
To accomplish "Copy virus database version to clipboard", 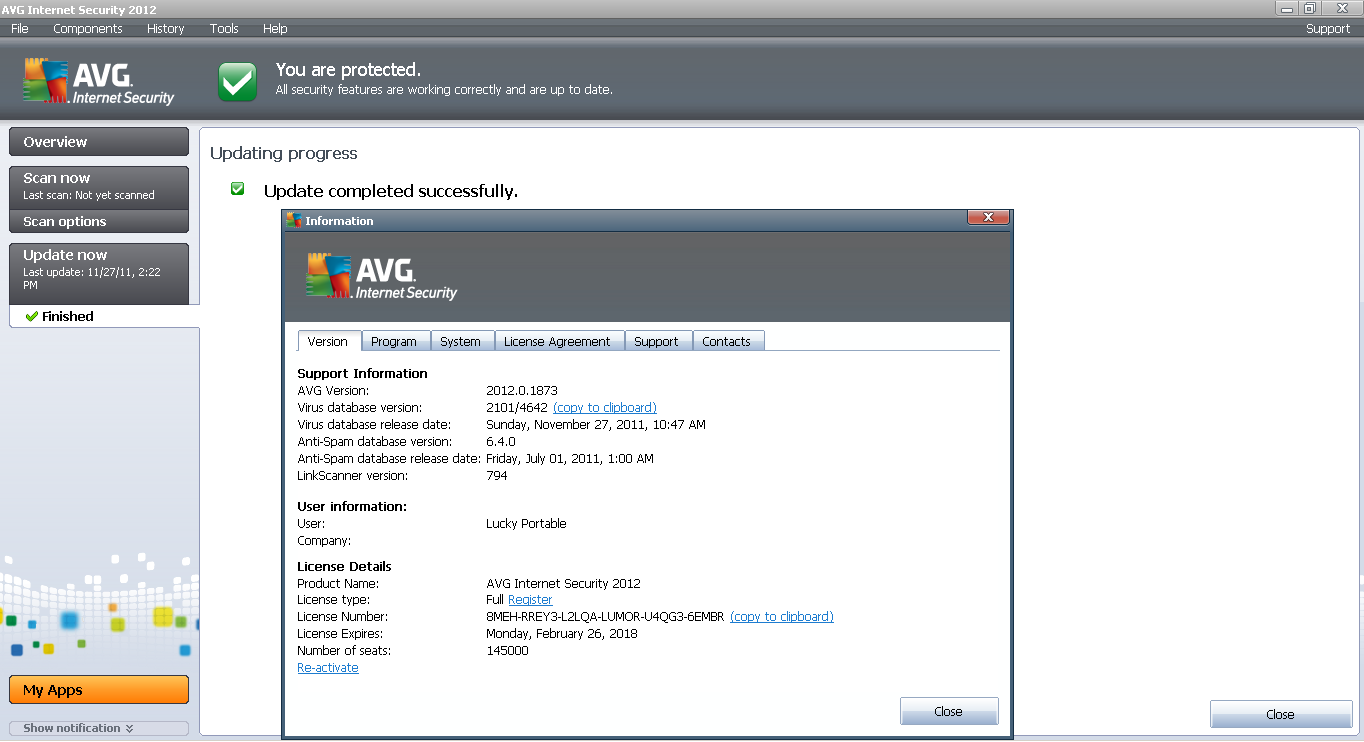I will [x=605, y=407].
